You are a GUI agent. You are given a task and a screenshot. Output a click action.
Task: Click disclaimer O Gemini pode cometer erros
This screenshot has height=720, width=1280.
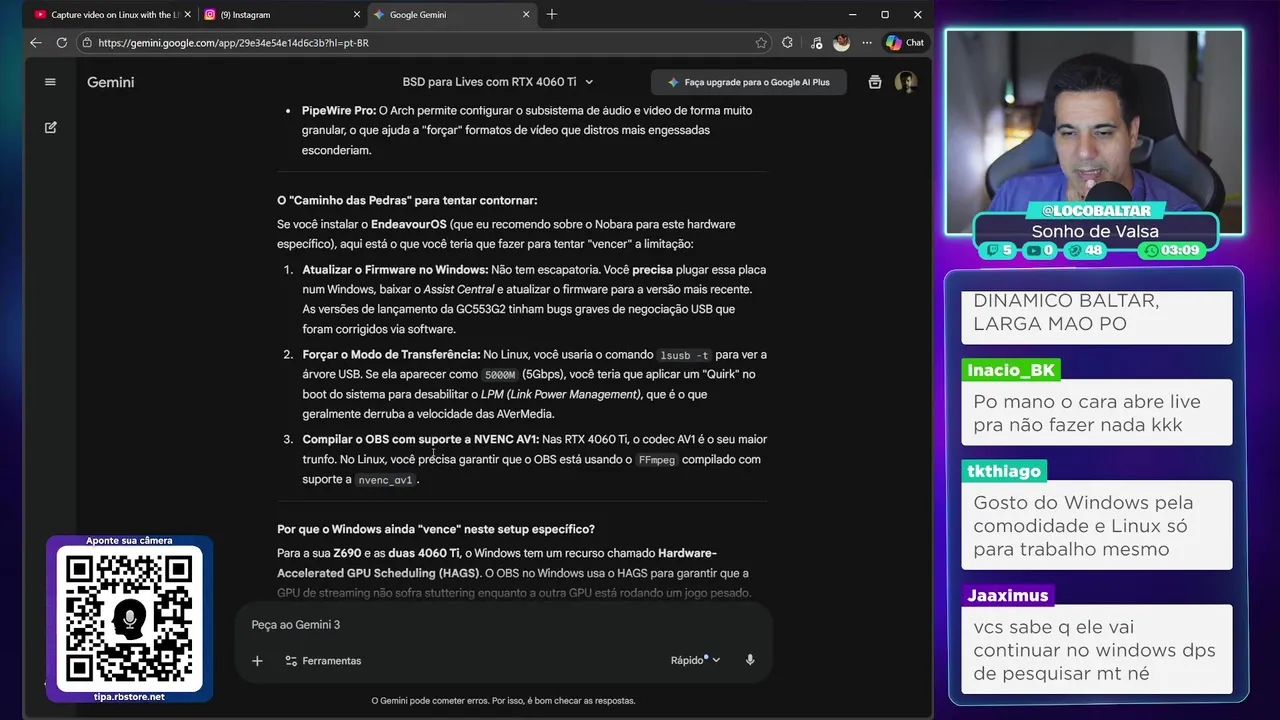coord(503,701)
